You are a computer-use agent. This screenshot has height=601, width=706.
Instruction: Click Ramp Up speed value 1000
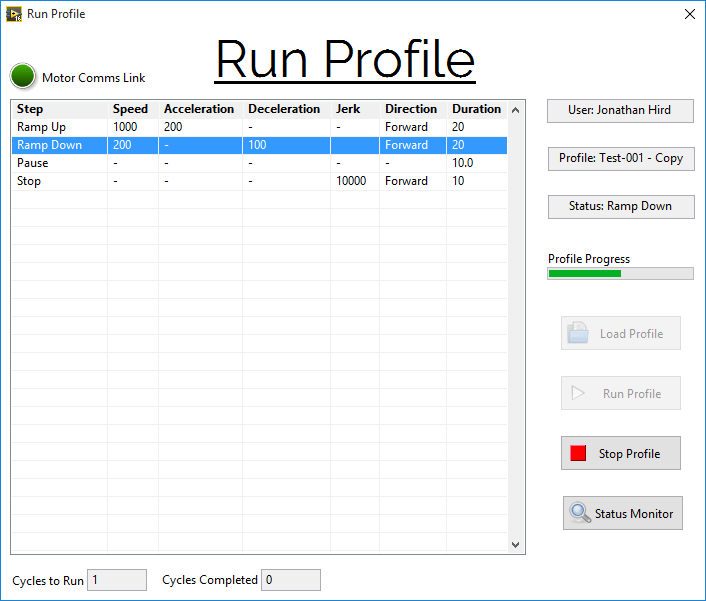click(125, 127)
